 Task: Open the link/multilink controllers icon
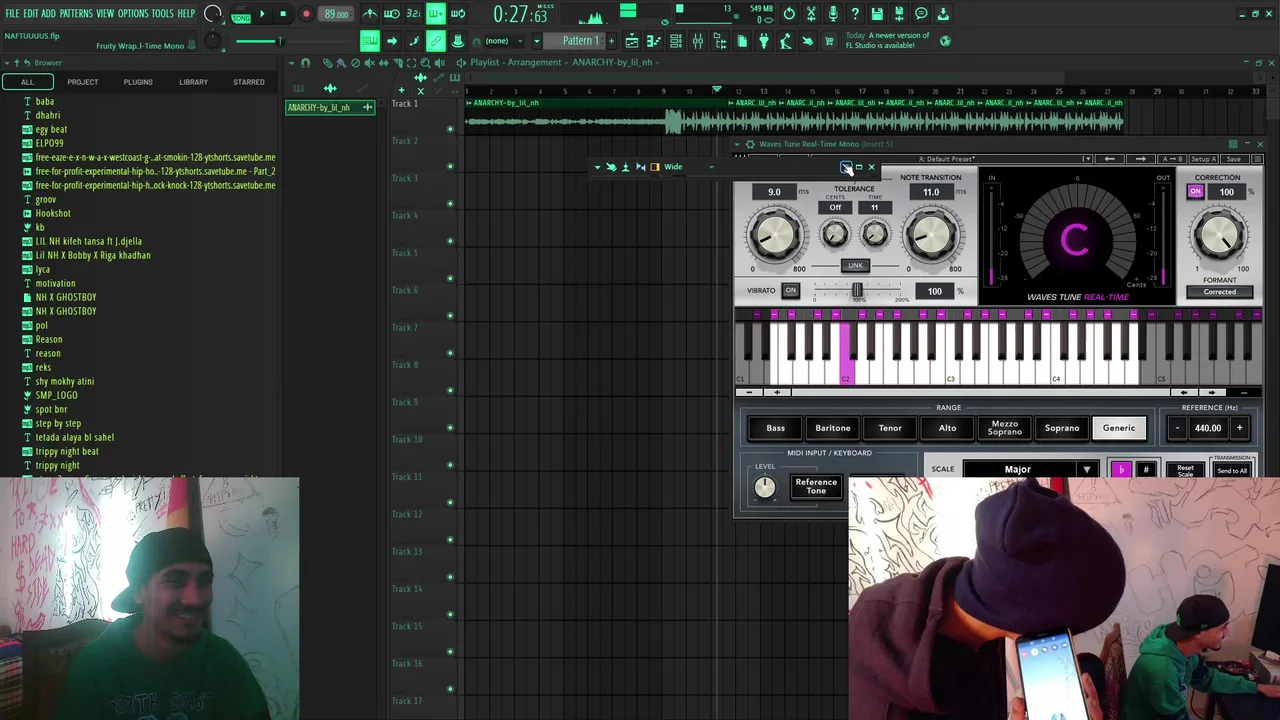(436, 41)
